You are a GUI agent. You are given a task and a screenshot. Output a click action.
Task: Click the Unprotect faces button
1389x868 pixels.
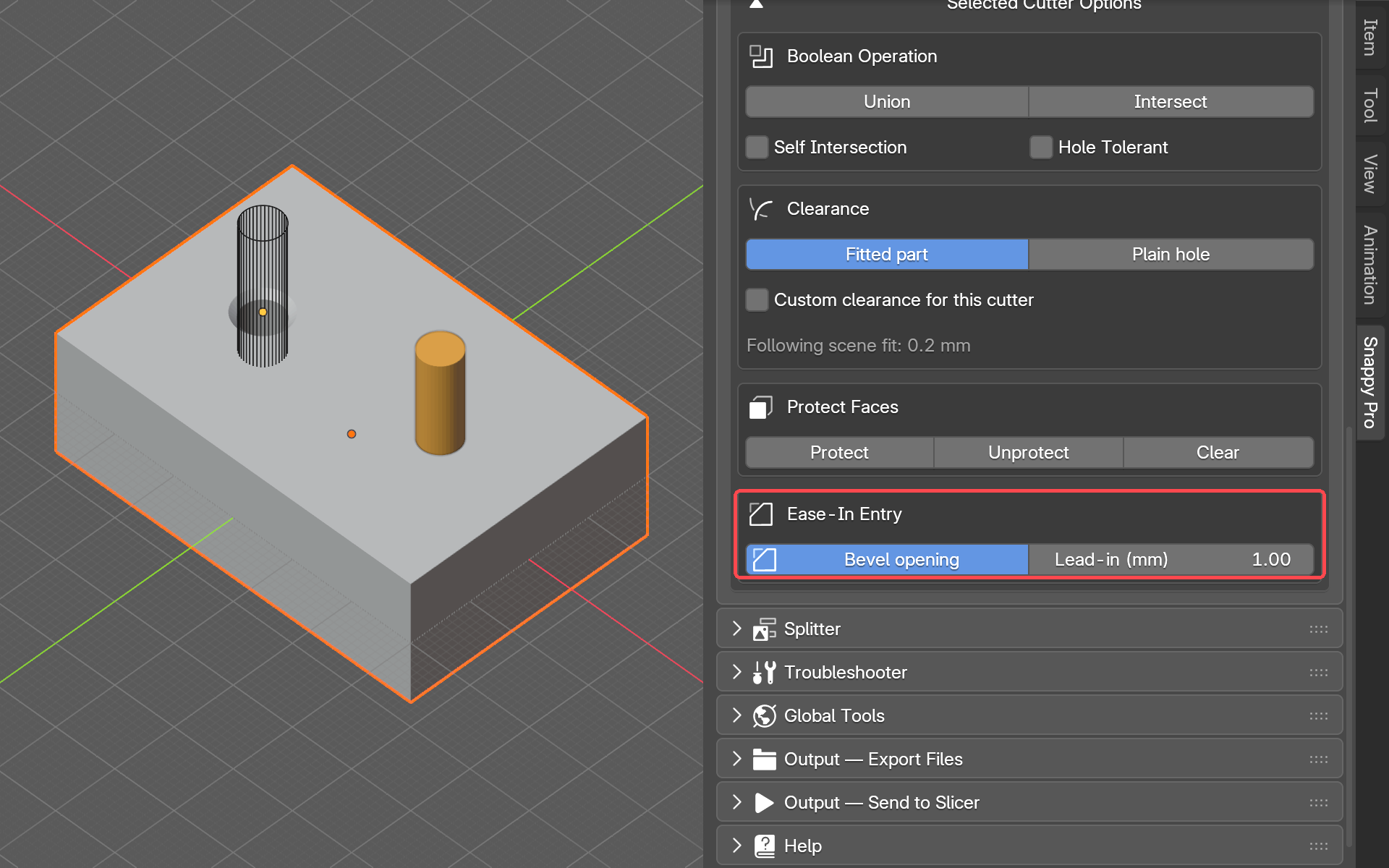tap(1028, 453)
